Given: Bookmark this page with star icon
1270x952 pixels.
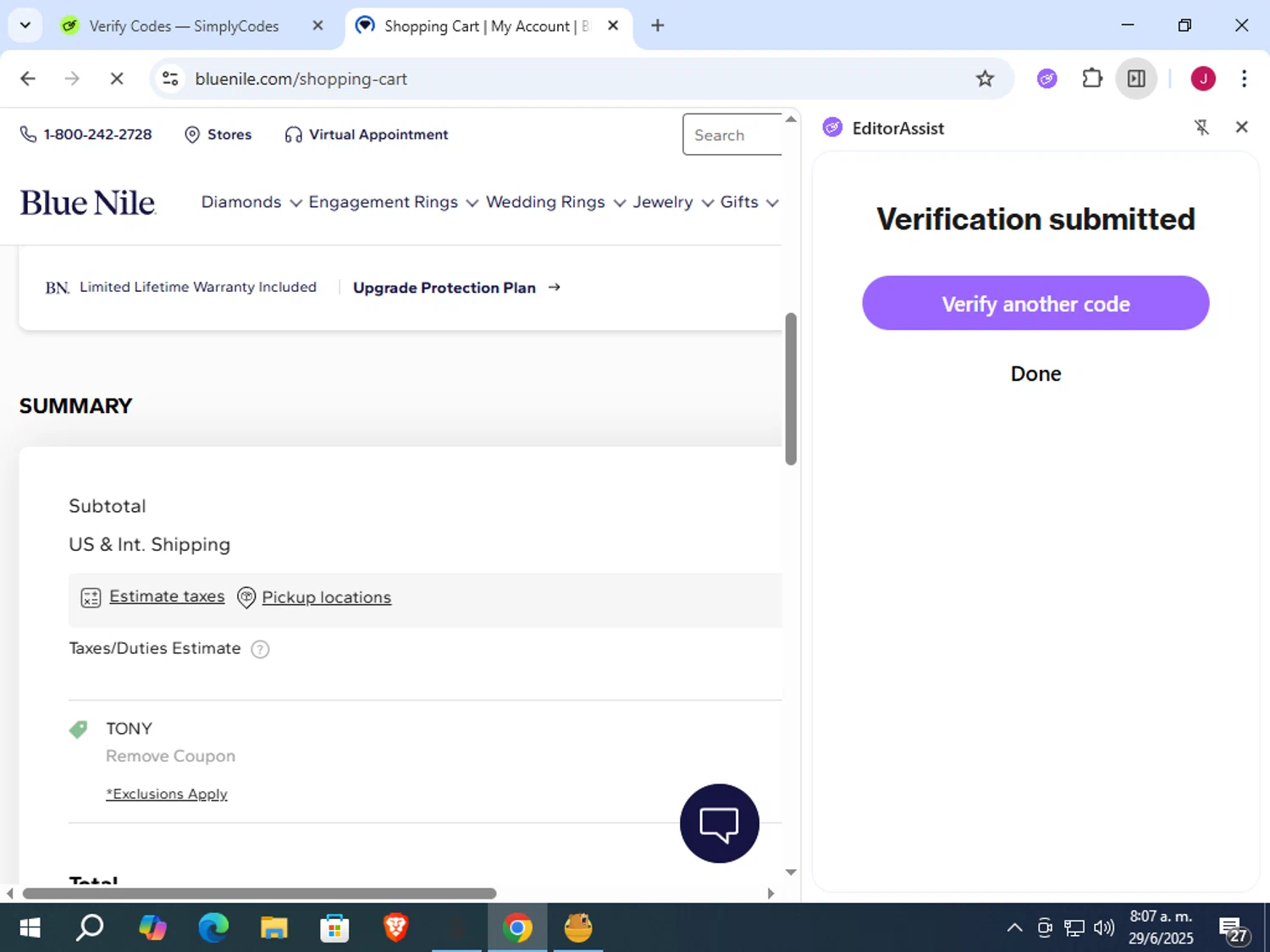Looking at the screenshot, I should point(985,79).
